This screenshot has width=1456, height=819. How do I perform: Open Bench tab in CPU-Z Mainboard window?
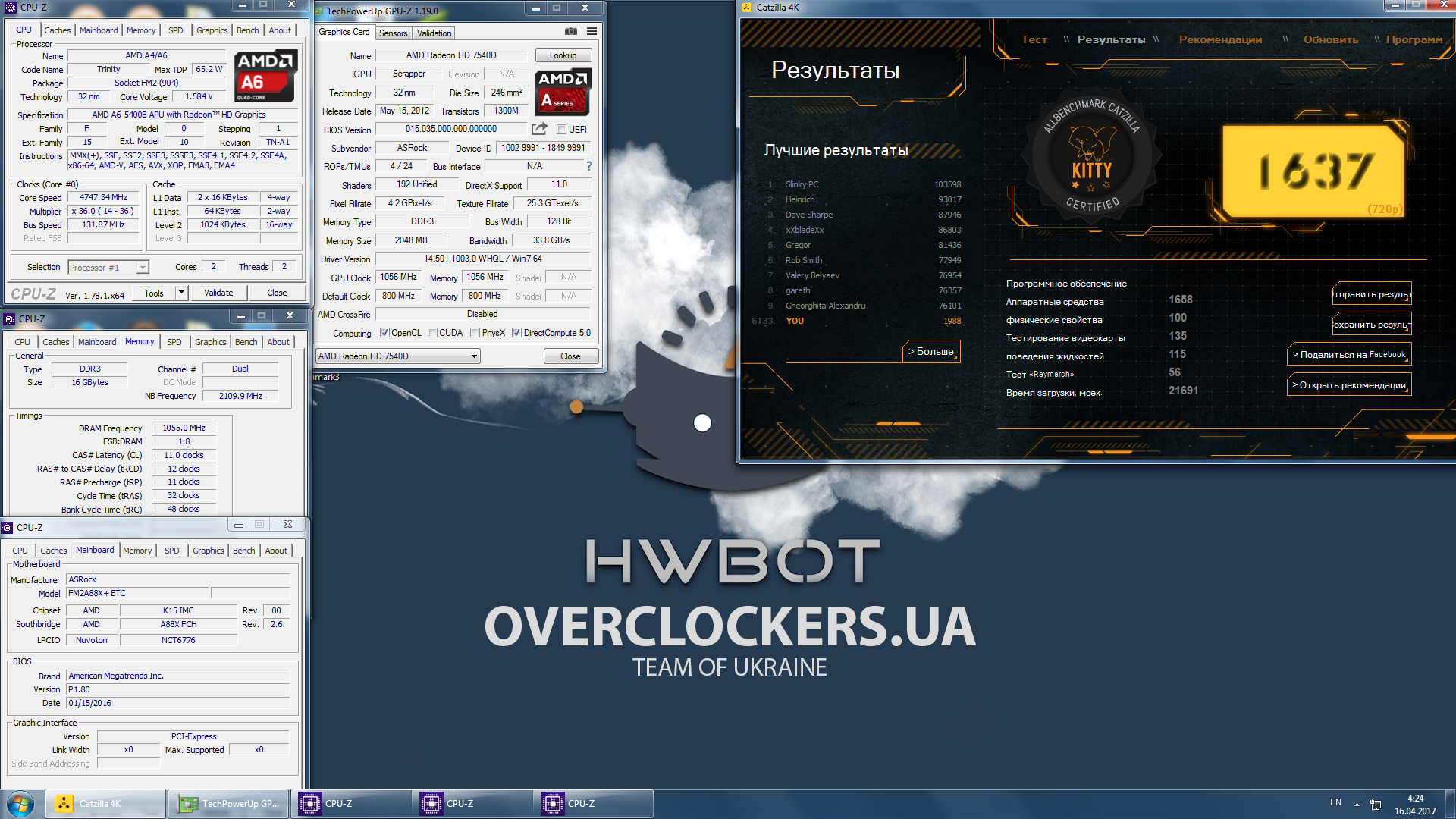(244, 551)
